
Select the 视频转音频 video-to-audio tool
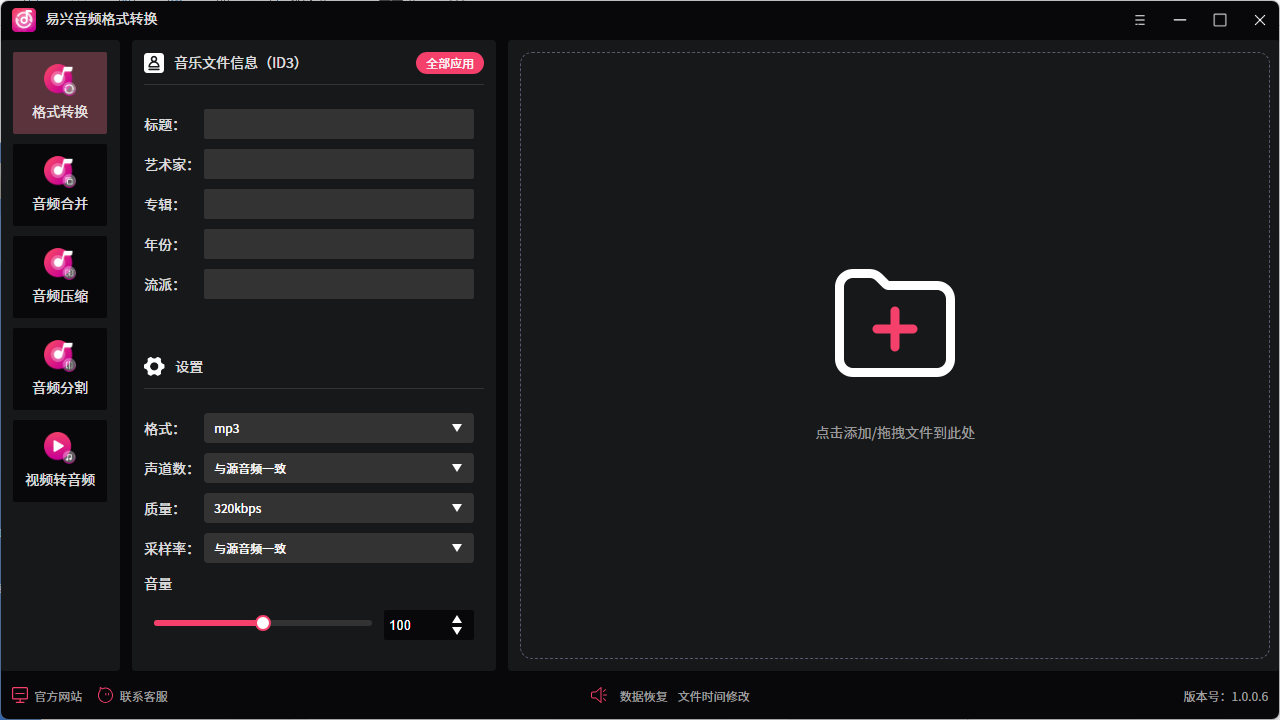point(59,460)
